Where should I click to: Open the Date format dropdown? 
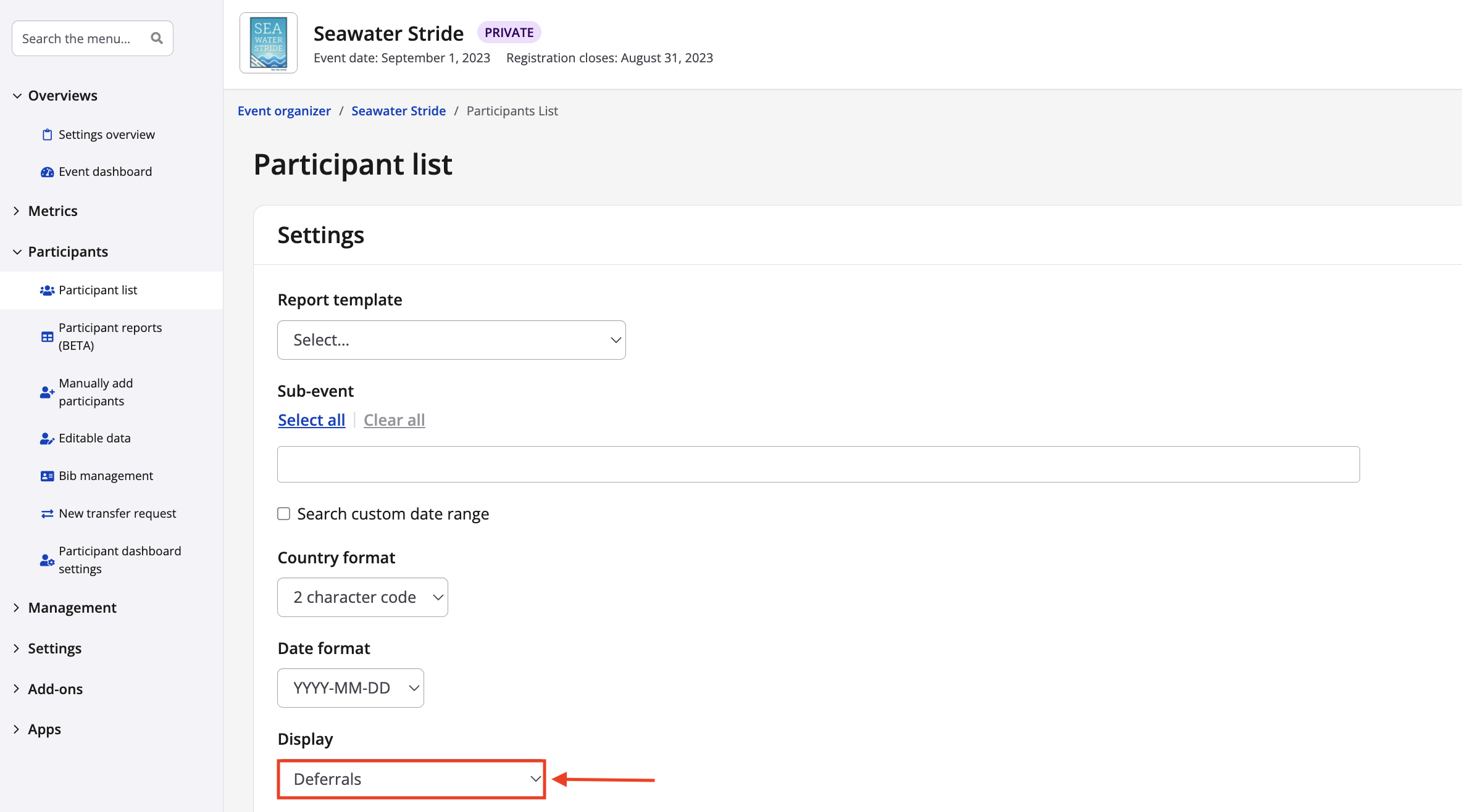350,688
